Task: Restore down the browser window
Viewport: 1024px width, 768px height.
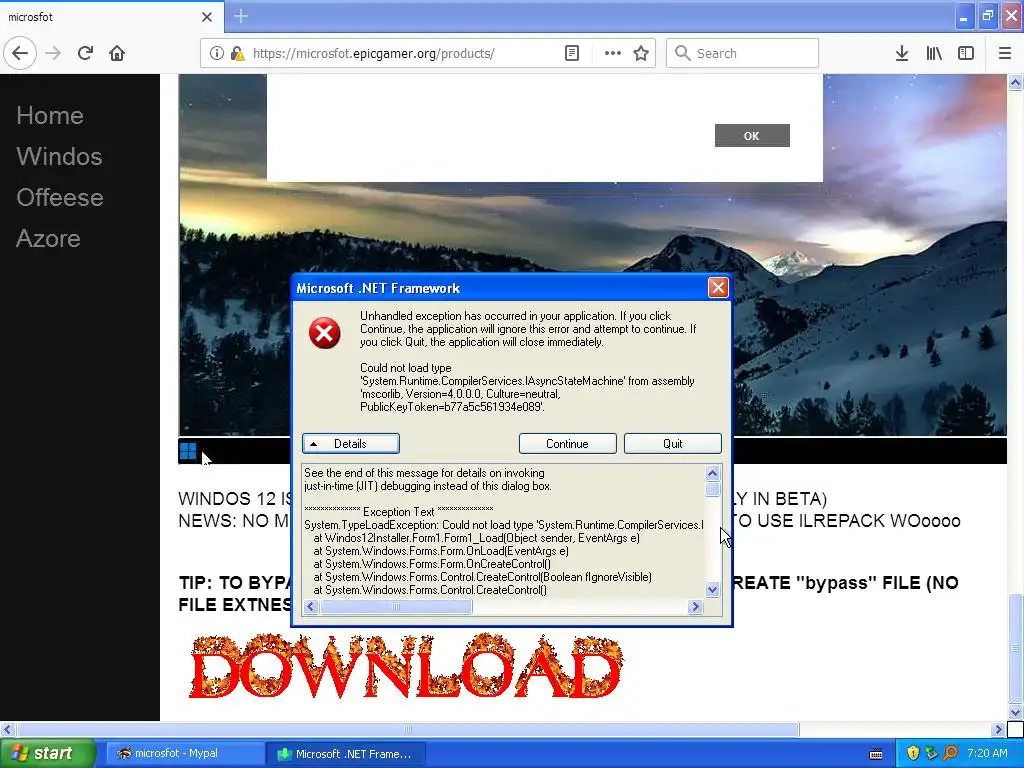Action: (x=987, y=16)
